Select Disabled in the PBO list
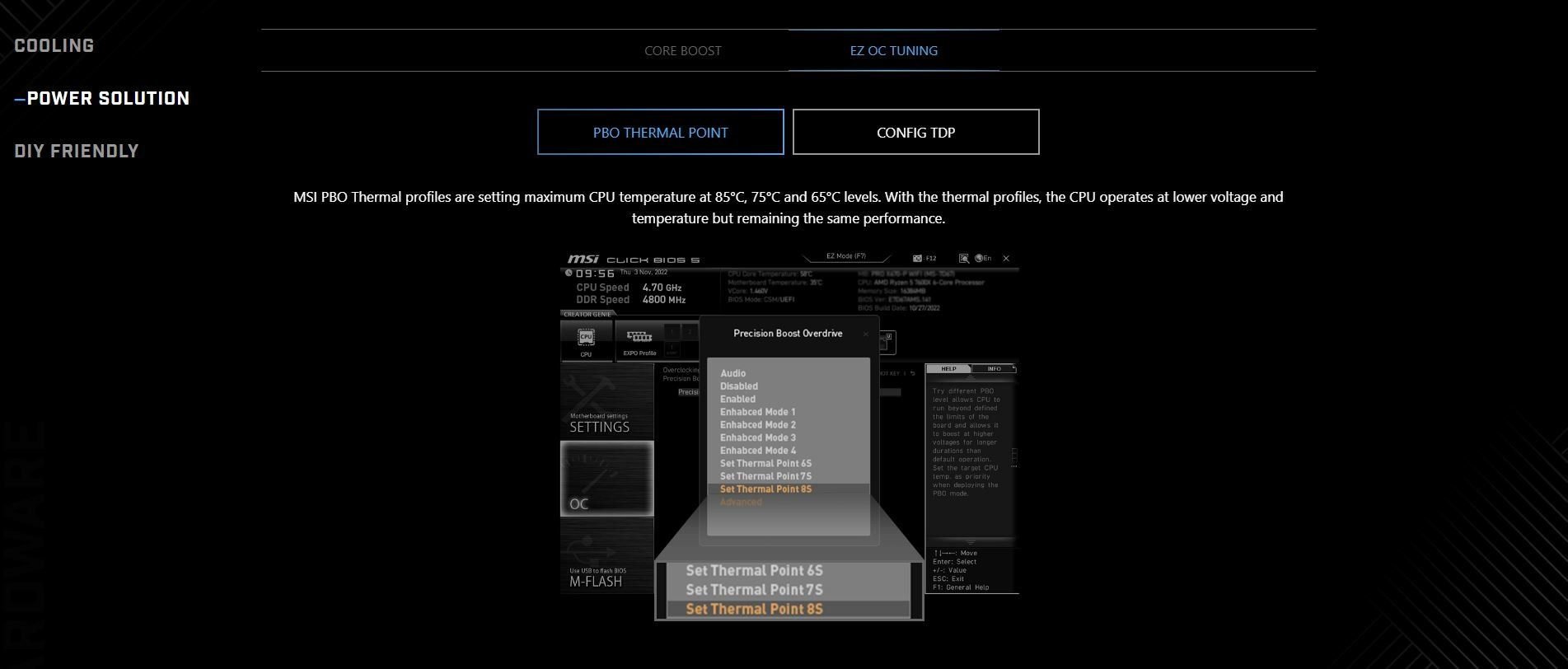Image resolution: width=1568 pixels, height=669 pixels. [738, 386]
